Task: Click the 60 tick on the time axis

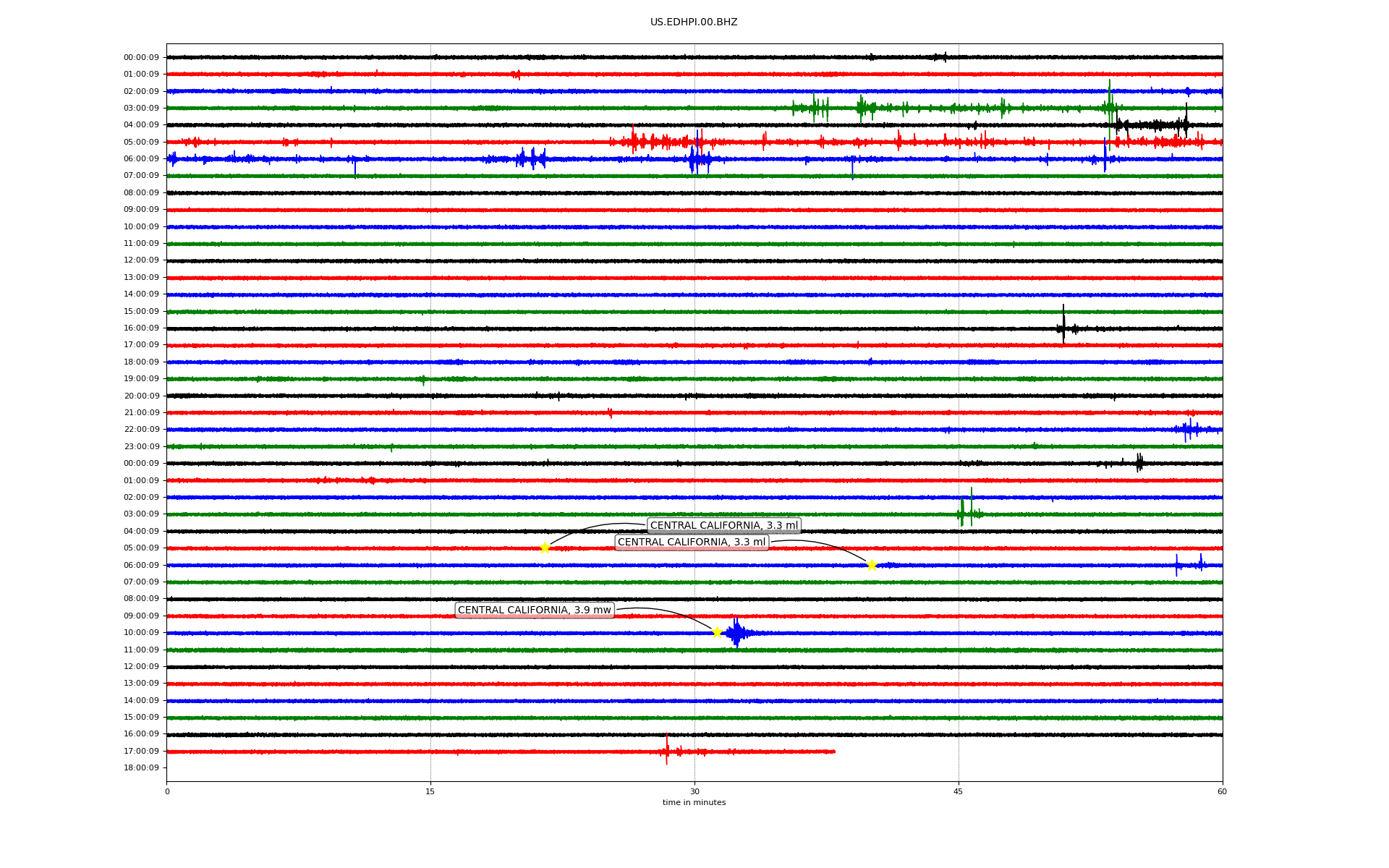Action: click(x=1222, y=791)
